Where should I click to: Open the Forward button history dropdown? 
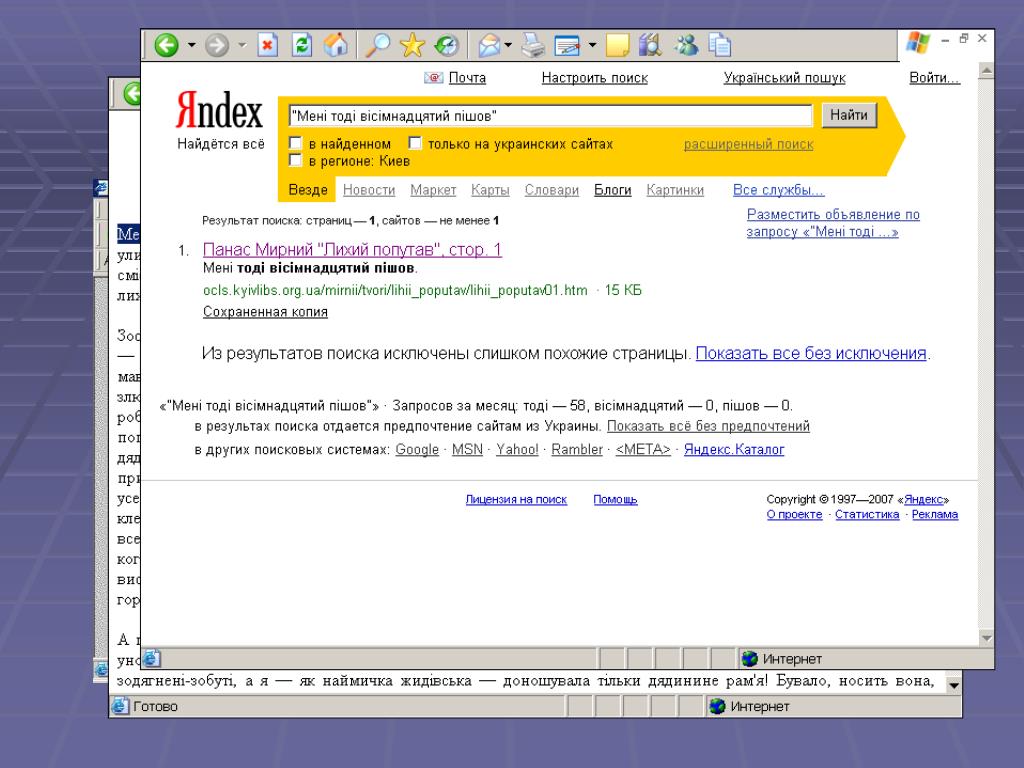[x=242, y=45]
